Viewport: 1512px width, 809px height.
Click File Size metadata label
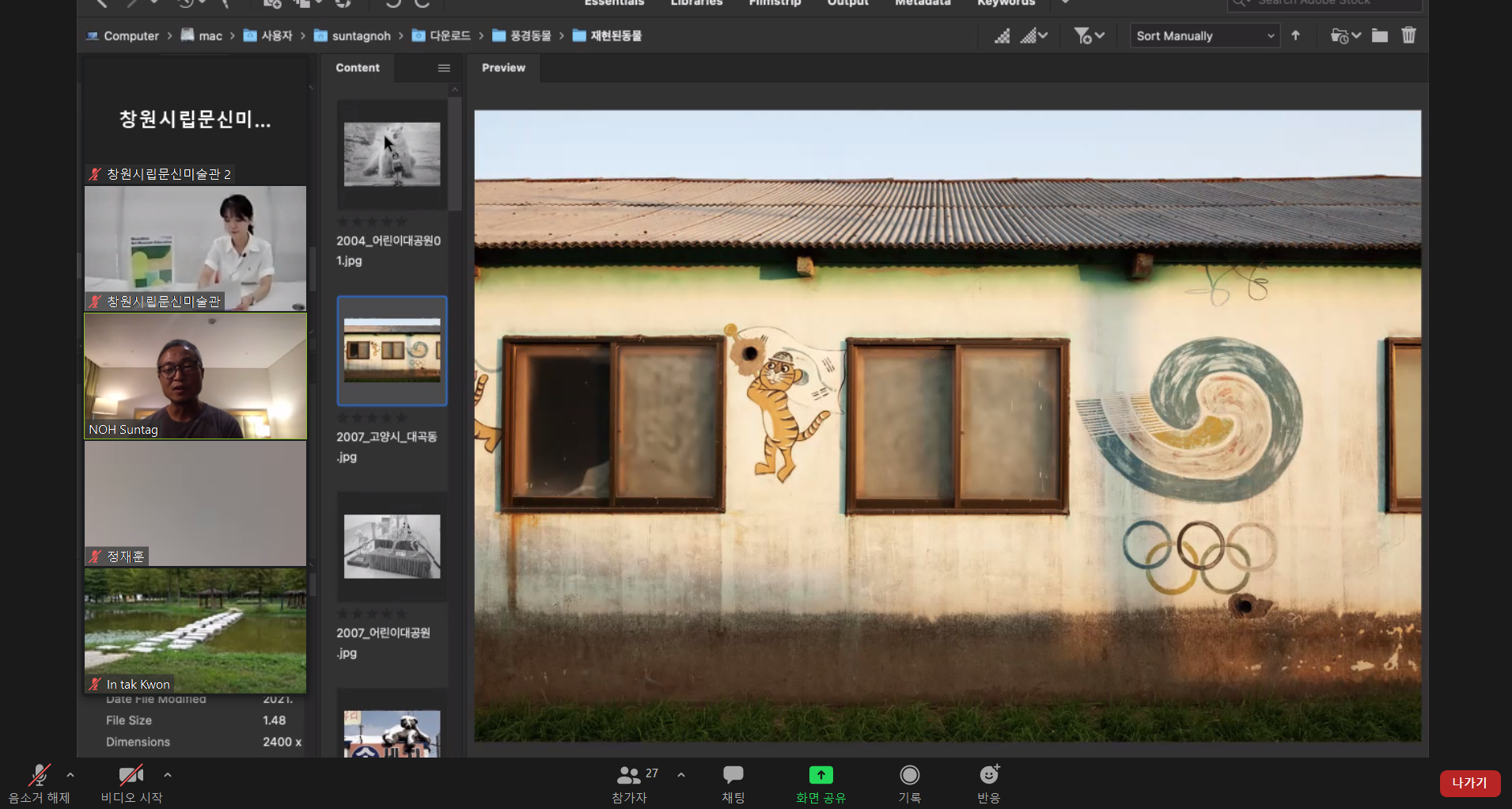(129, 720)
